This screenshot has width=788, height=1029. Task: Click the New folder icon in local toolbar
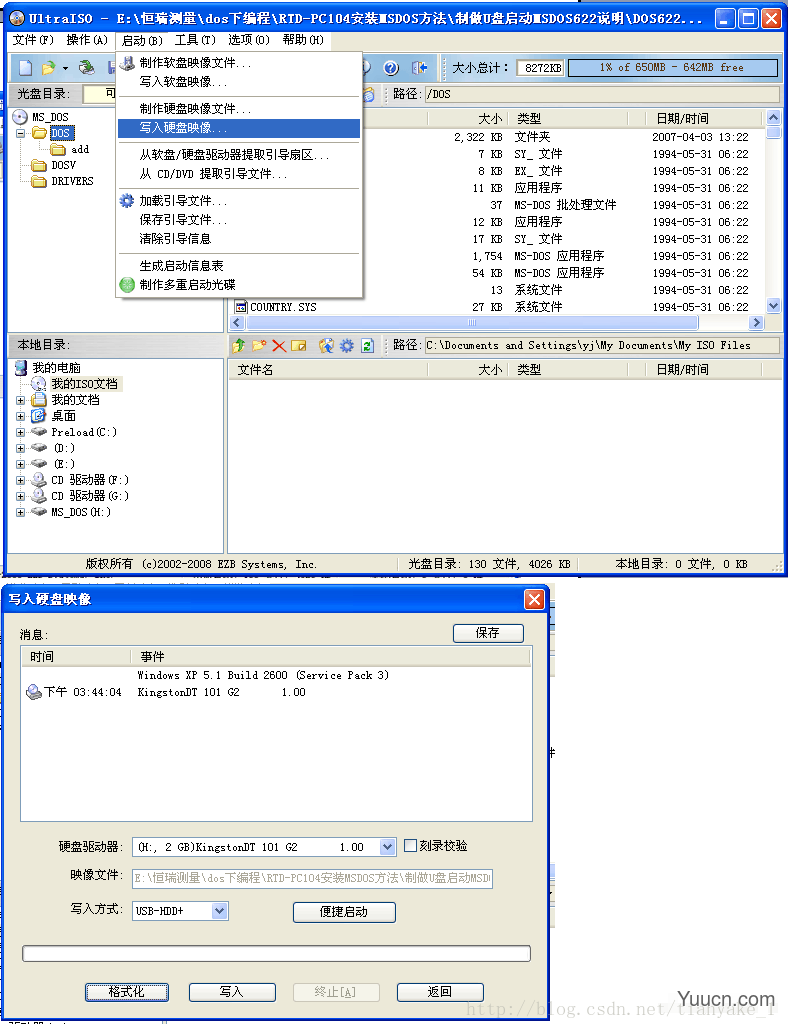click(259, 345)
